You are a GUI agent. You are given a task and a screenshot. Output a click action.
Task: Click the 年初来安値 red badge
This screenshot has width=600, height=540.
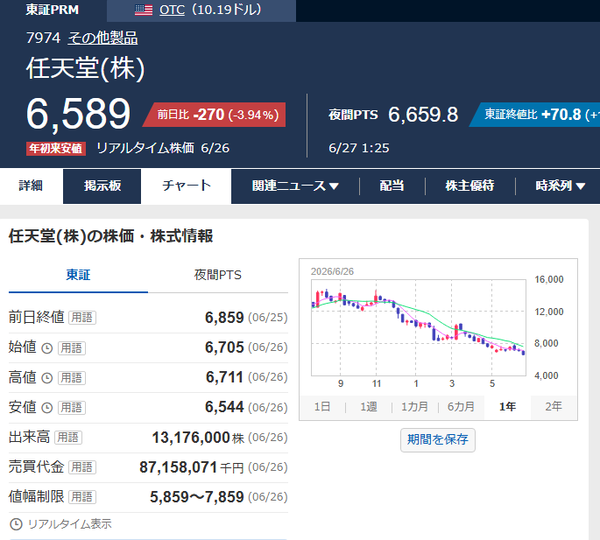click(56, 148)
